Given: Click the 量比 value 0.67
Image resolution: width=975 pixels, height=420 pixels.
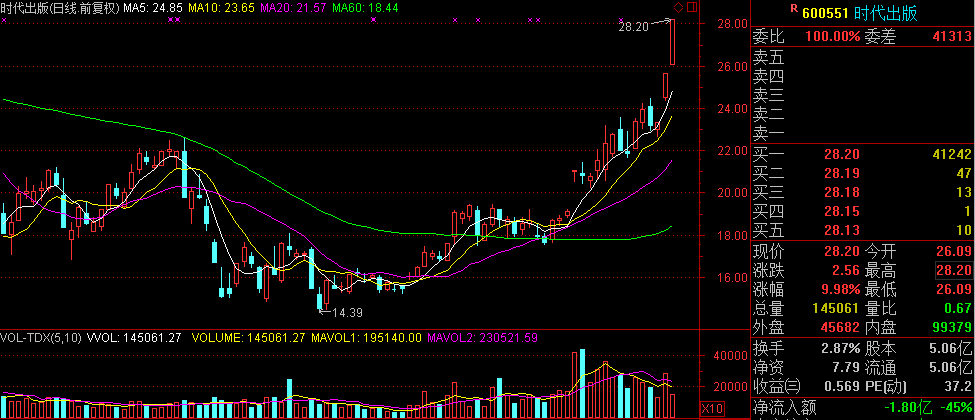Looking at the screenshot, I should (x=958, y=308).
